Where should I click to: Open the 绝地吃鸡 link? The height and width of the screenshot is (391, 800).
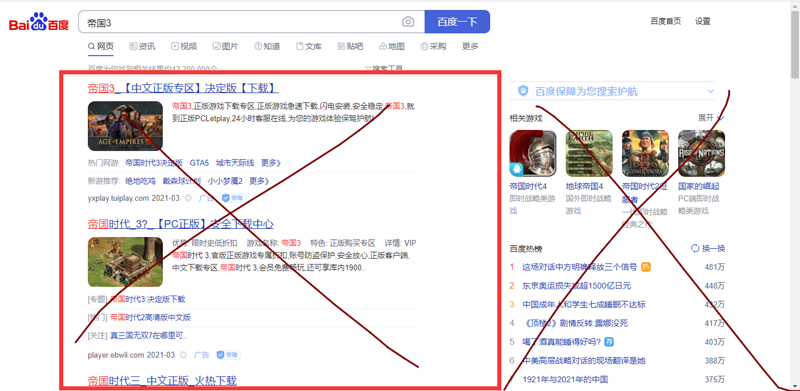click(x=140, y=181)
